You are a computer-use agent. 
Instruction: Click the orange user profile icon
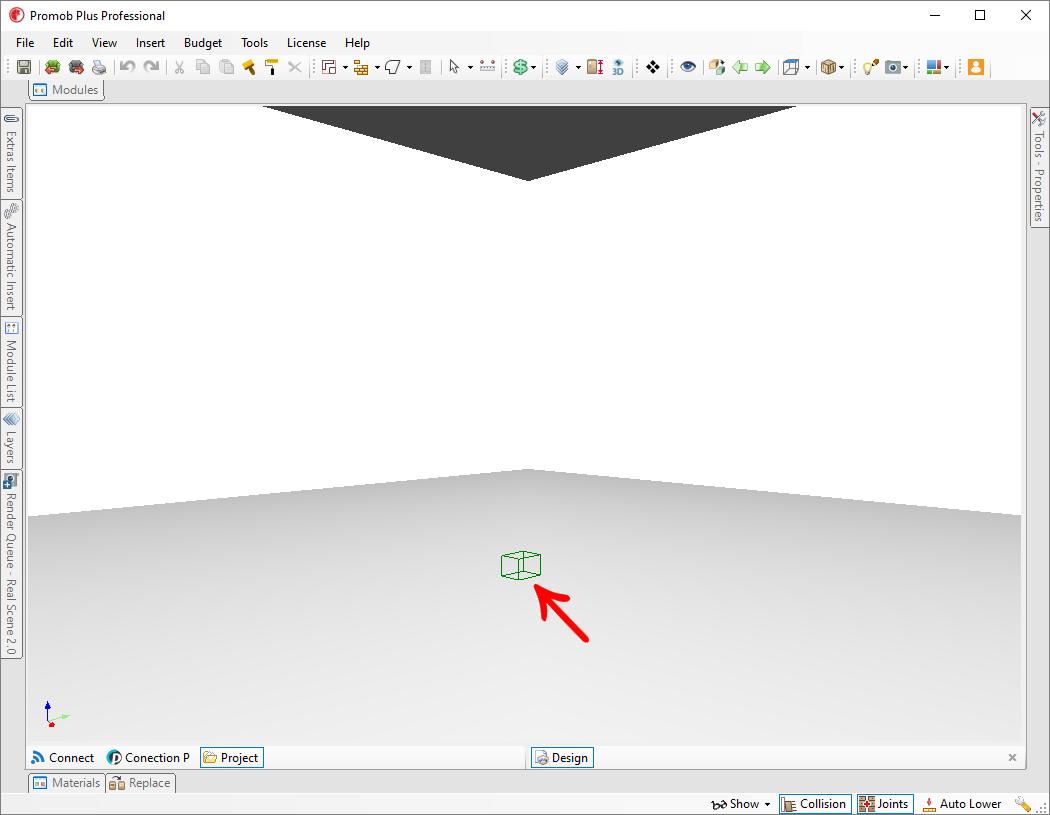pos(976,67)
